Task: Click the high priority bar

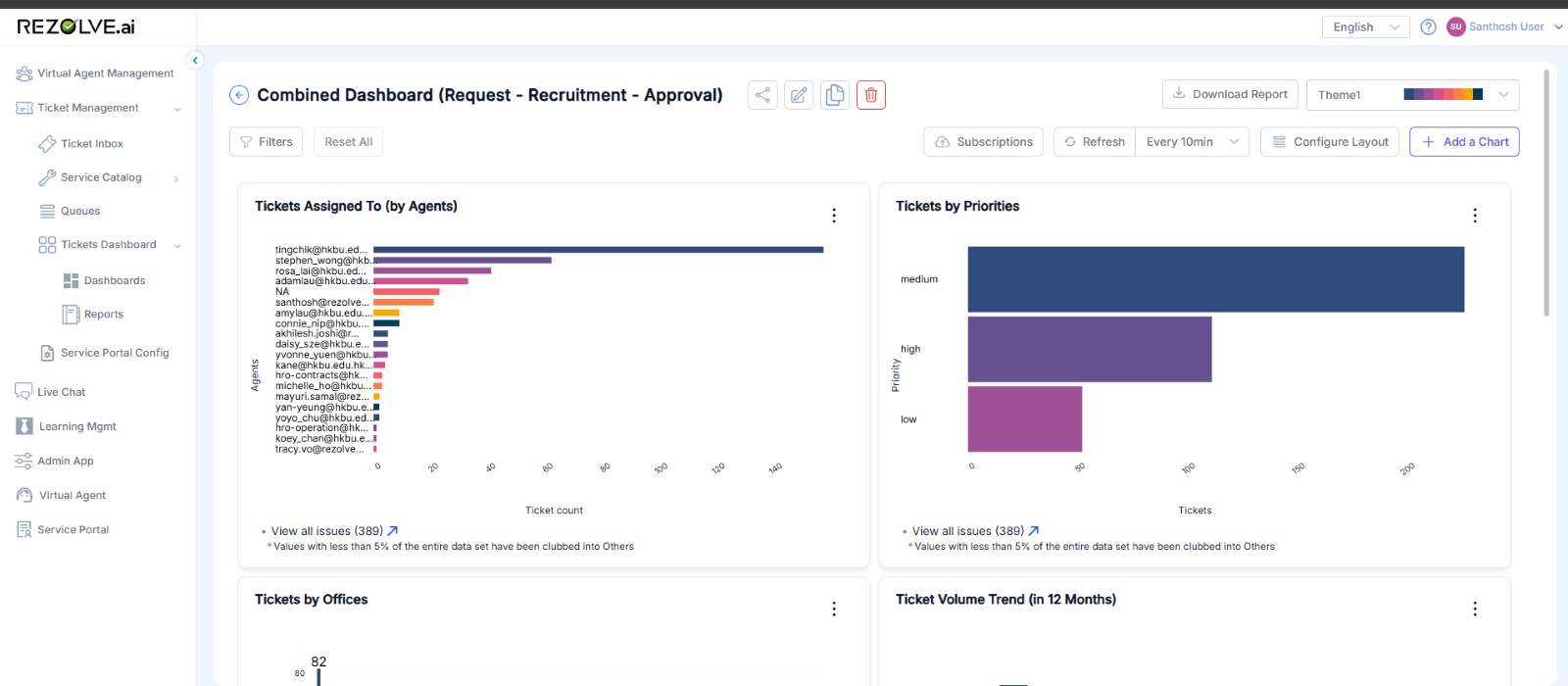Action: (1090, 349)
